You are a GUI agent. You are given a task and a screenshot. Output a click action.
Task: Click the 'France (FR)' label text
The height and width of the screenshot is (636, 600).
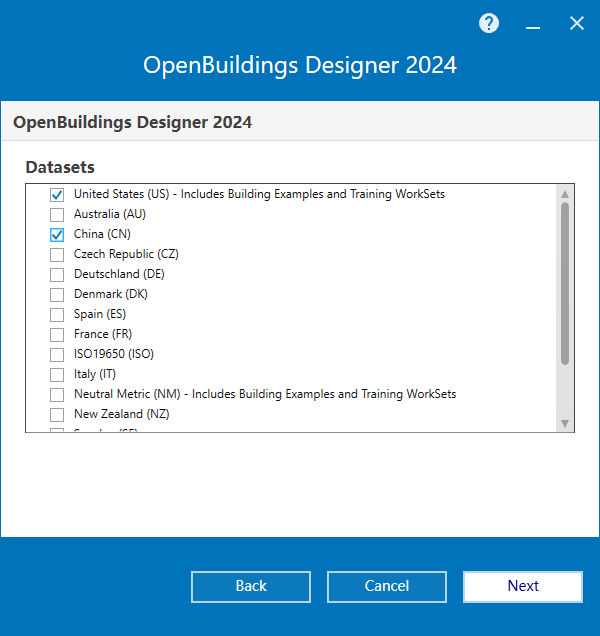coord(103,334)
